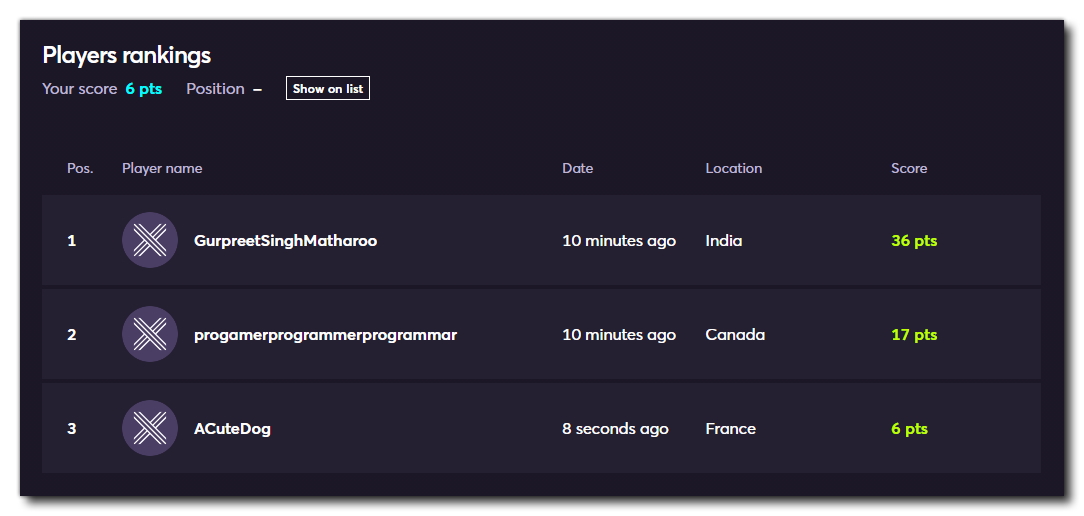Click your score 6 pts value
The width and height of the screenshot is (1084, 516).
(x=144, y=89)
